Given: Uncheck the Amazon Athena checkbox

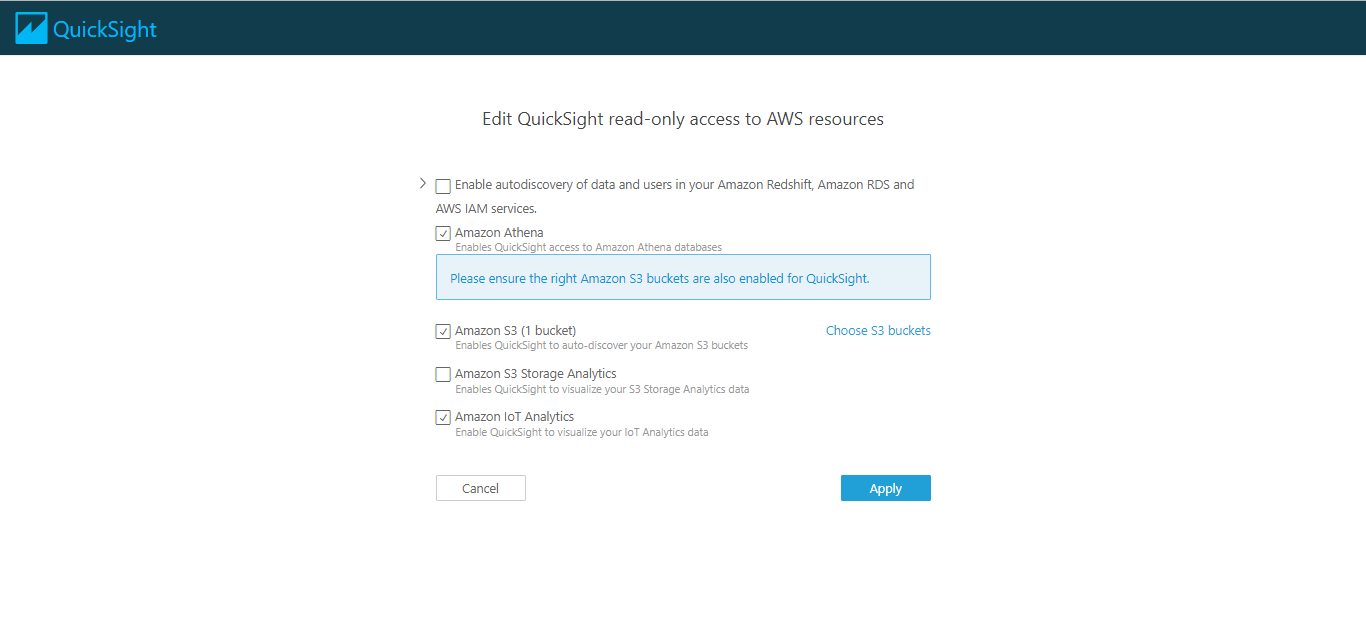Looking at the screenshot, I should coord(442,233).
